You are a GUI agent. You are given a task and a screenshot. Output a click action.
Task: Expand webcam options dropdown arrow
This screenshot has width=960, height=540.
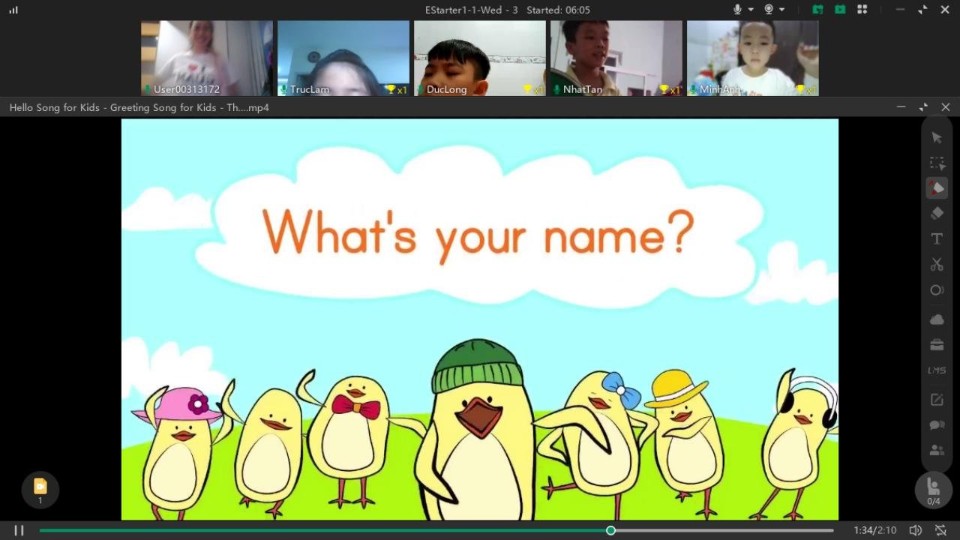pos(782,9)
